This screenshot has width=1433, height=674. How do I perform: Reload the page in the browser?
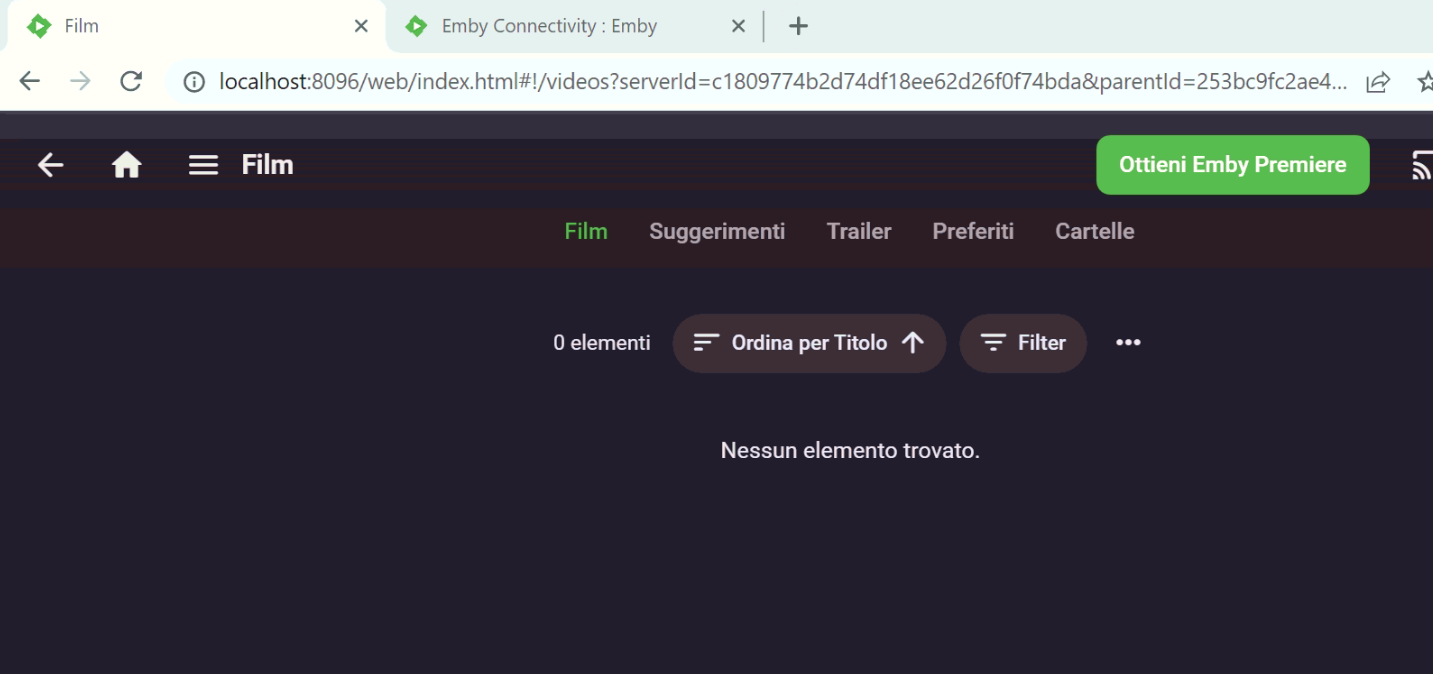tap(131, 82)
